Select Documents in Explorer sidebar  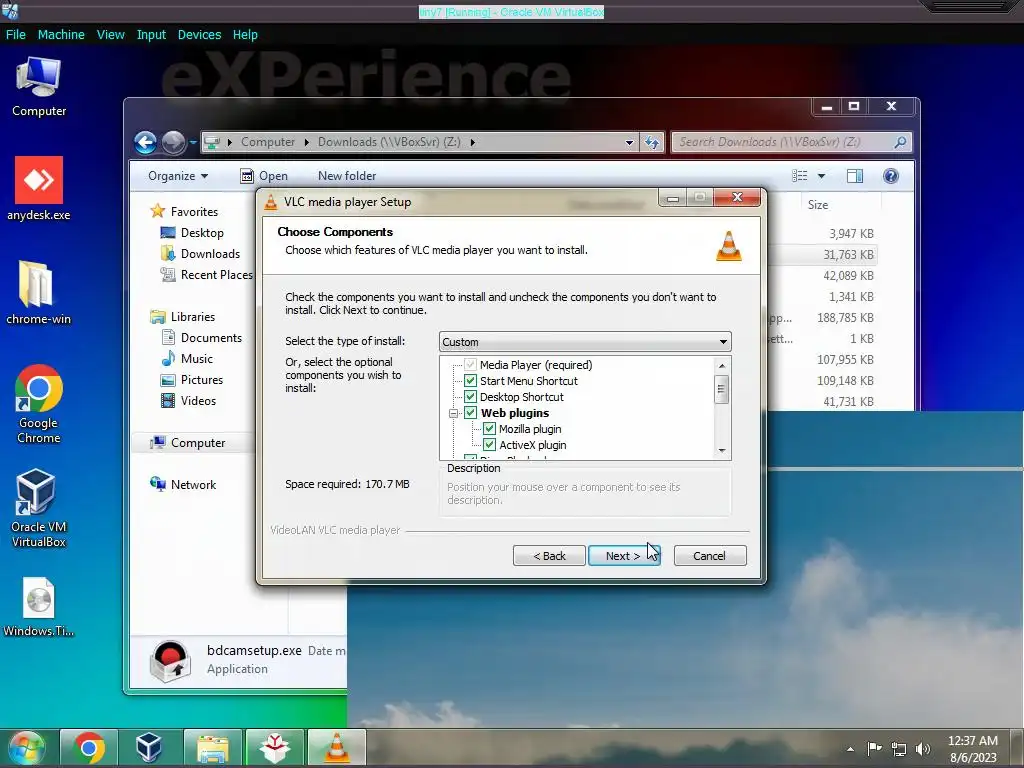click(x=202, y=338)
